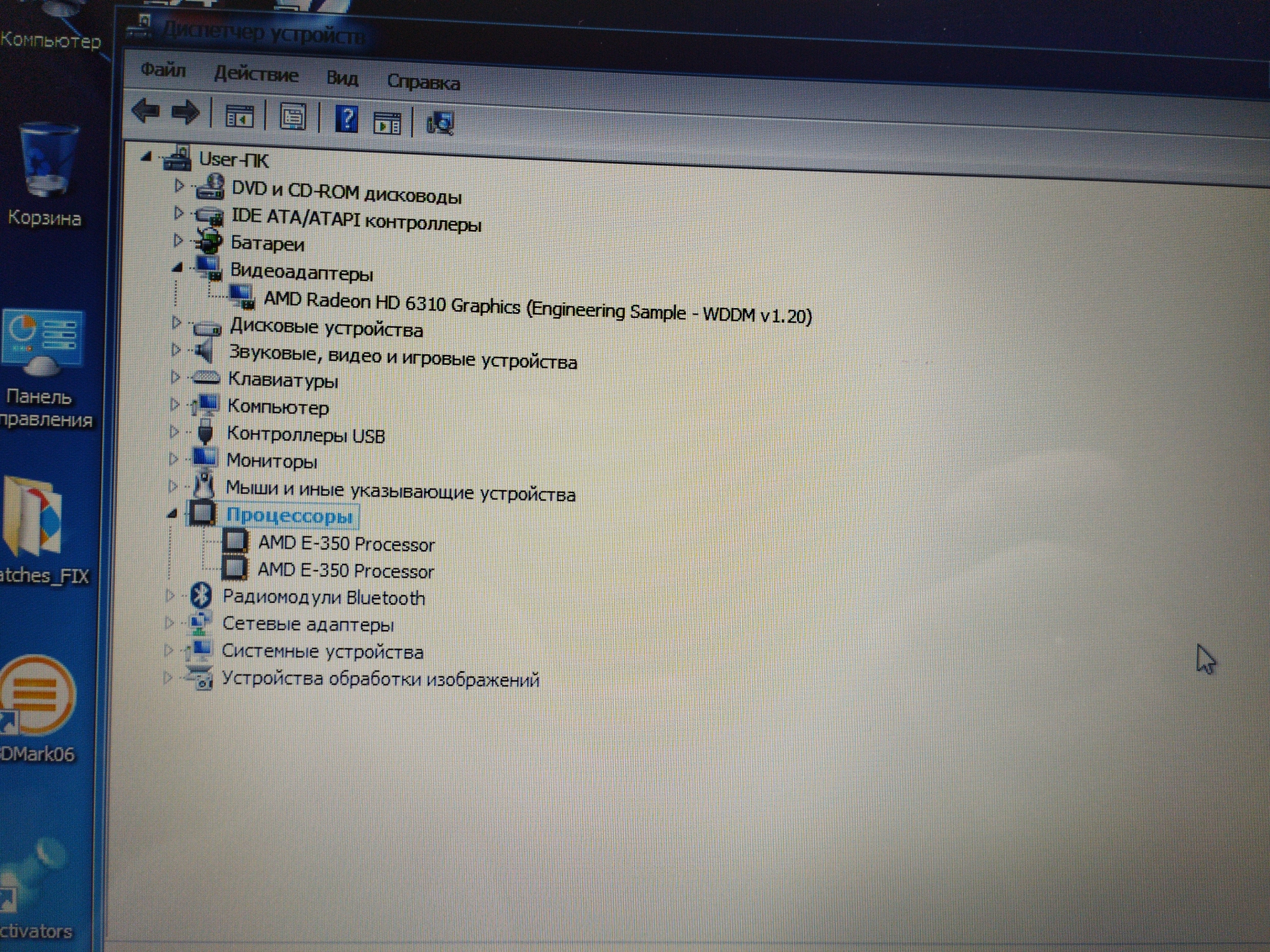Click the Клавиатуры keyboard icon

(x=206, y=378)
